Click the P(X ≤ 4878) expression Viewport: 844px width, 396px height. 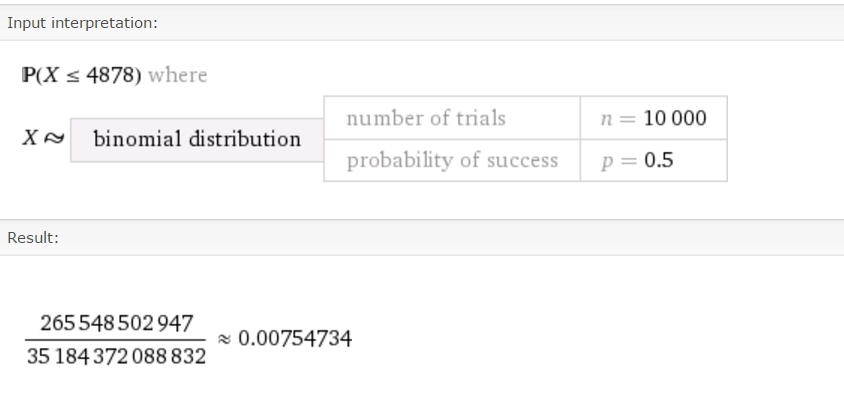click(82, 75)
